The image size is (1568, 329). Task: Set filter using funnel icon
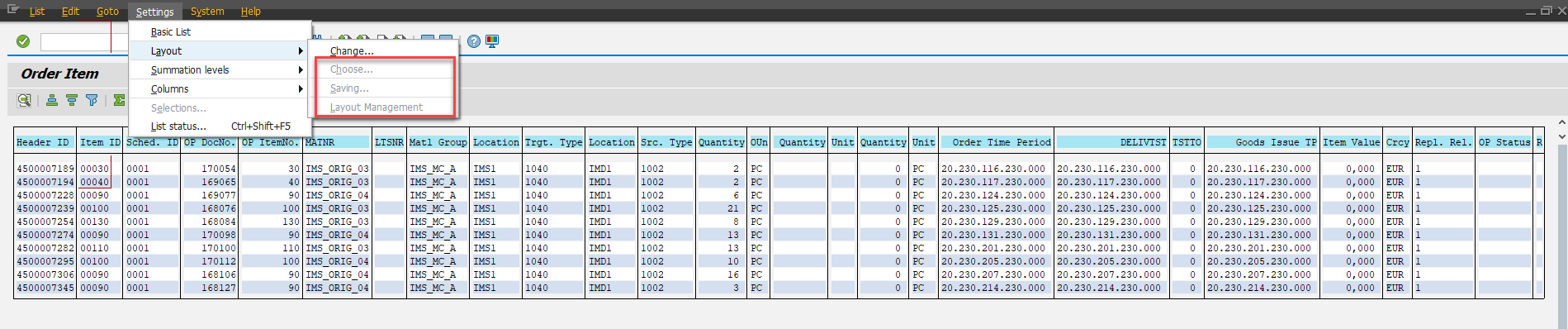pyautogui.click(x=92, y=100)
